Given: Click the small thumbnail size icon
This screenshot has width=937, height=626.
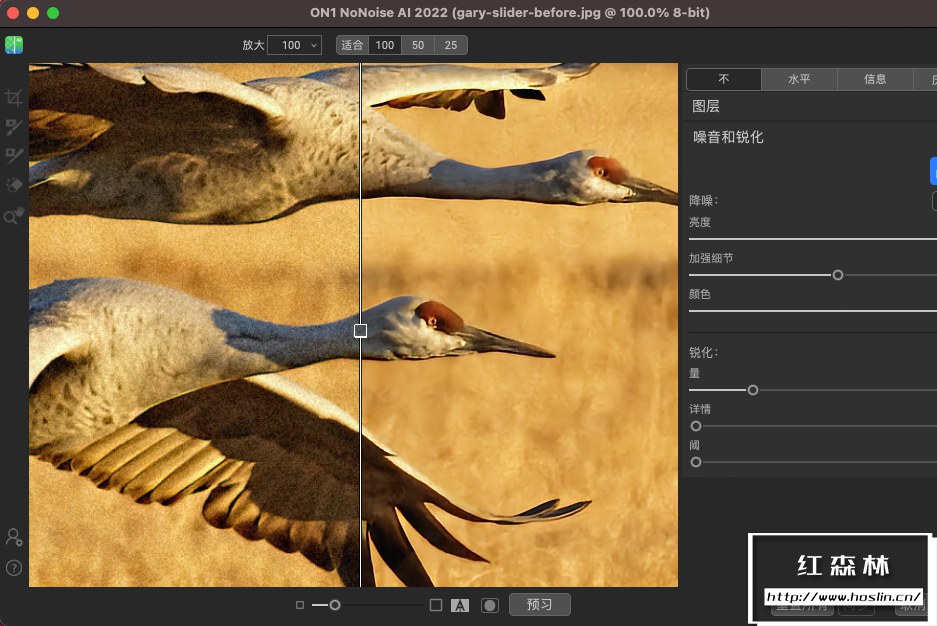Looking at the screenshot, I should pos(300,605).
